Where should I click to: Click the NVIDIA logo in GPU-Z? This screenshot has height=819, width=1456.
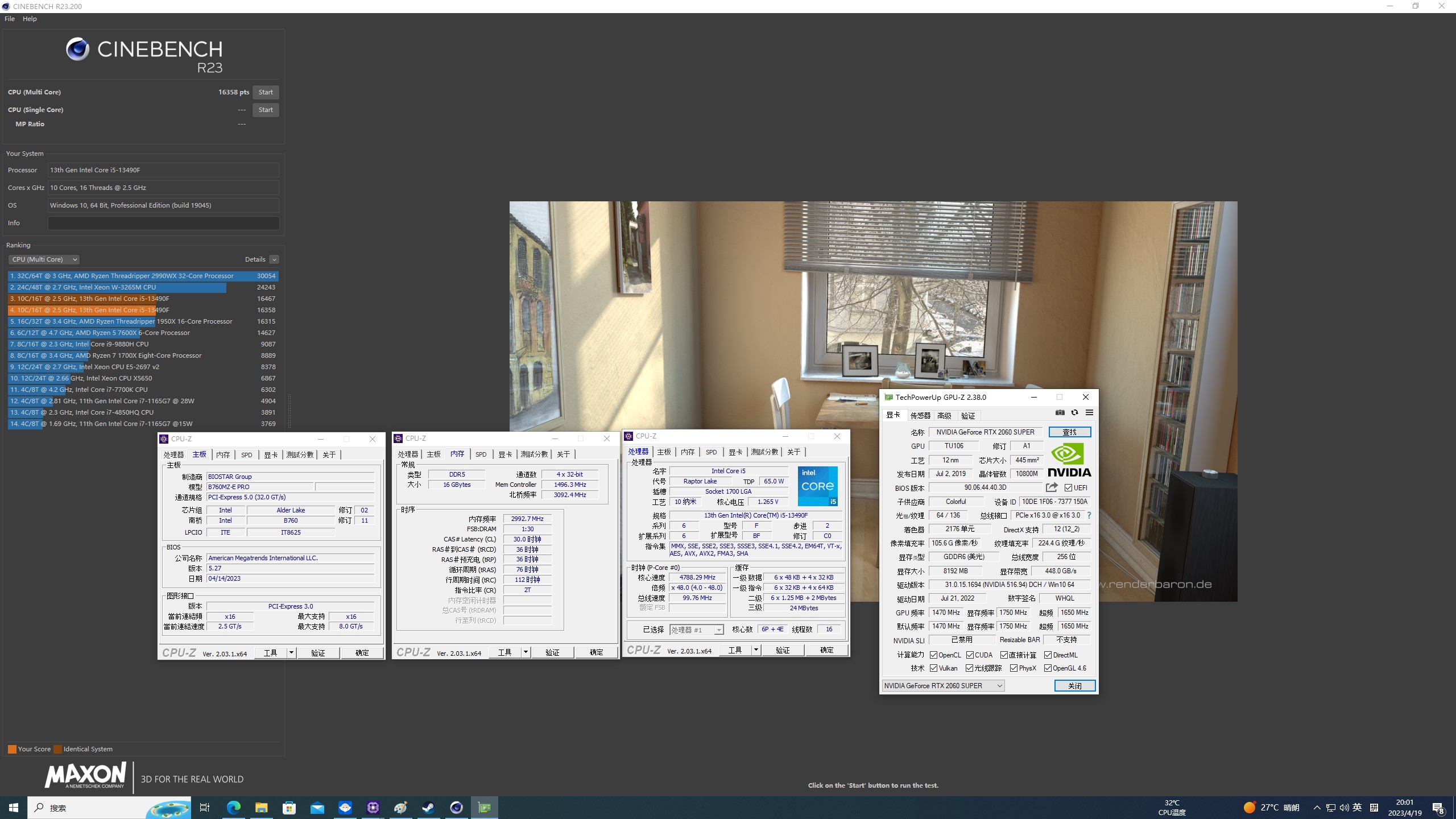(1069, 460)
